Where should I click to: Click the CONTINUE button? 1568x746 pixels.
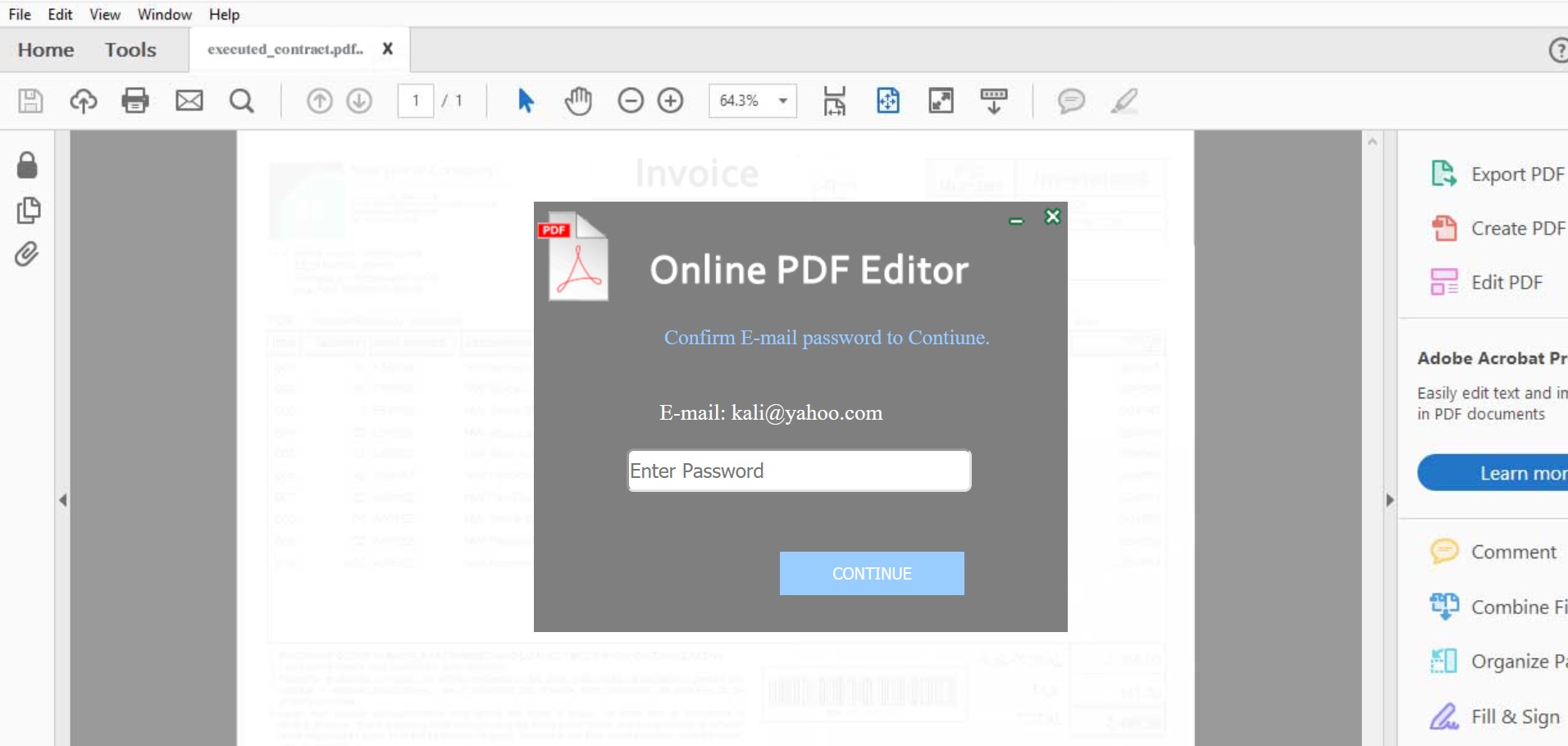(x=872, y=573)
